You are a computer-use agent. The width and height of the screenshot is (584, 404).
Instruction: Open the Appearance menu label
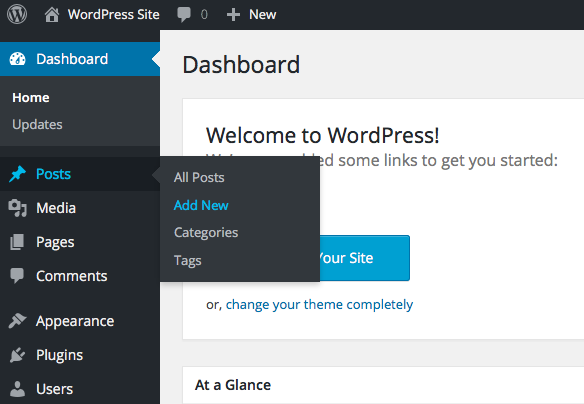point(75,321)
